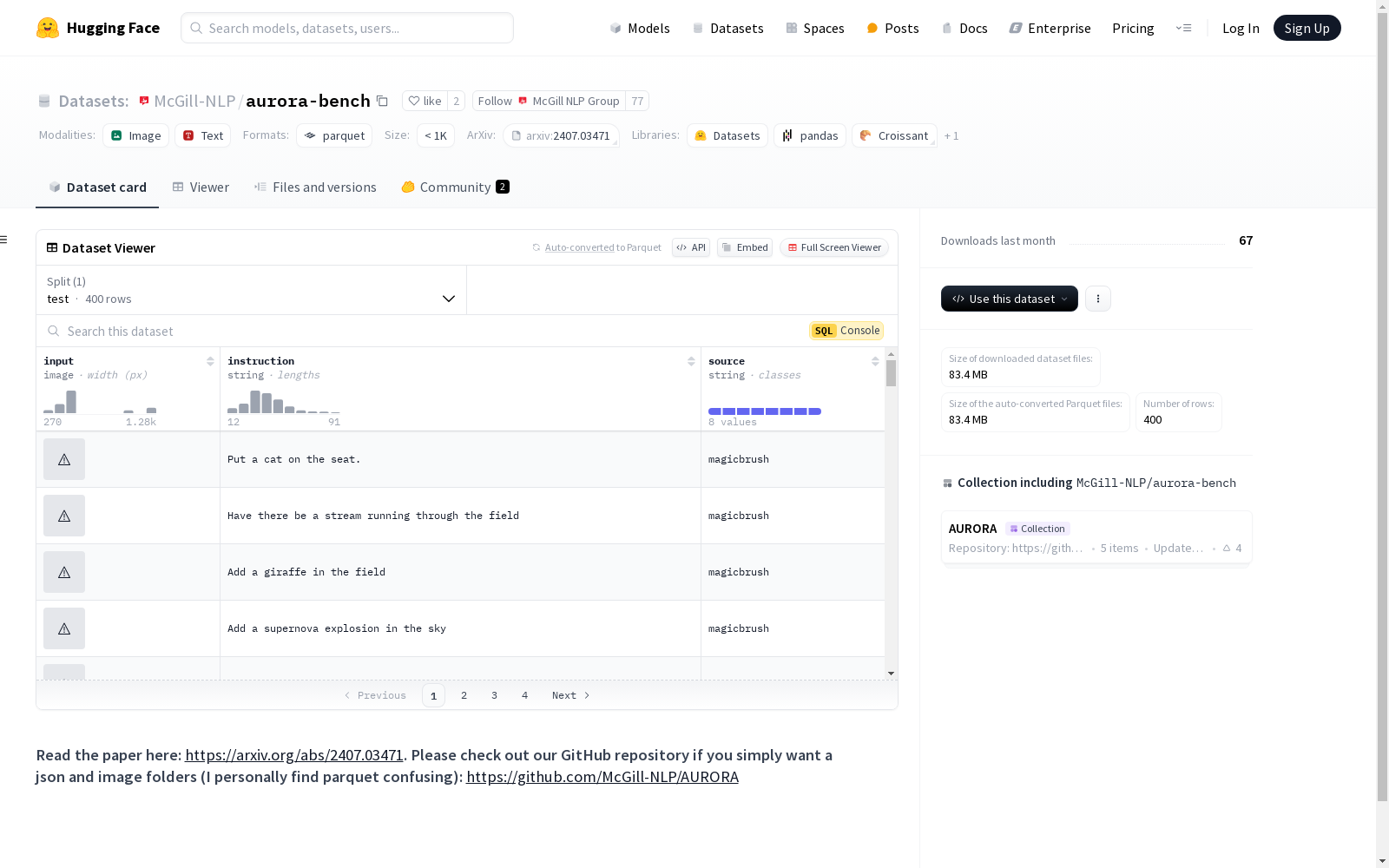Select the < 1K size tag
Image resolution: width=1389 pixels, height=868 pixels.
point(436,135)
